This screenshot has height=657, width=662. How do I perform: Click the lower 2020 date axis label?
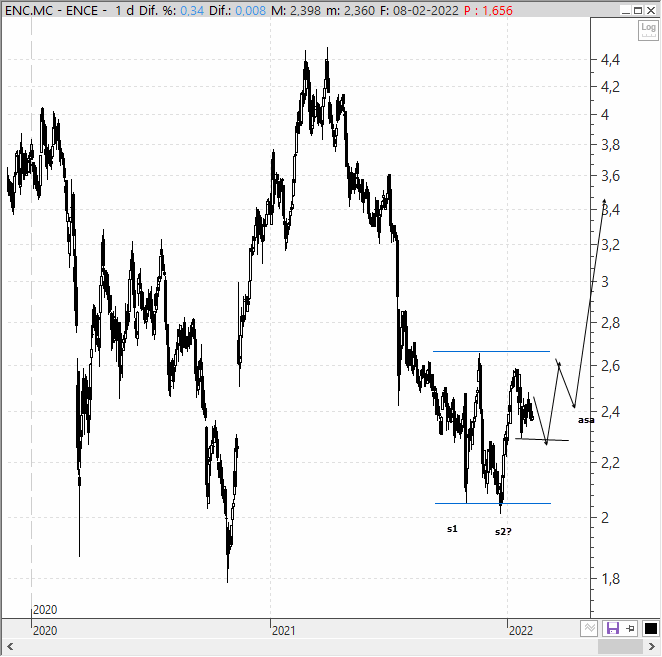pyautogui.click(x=45, y=630)
